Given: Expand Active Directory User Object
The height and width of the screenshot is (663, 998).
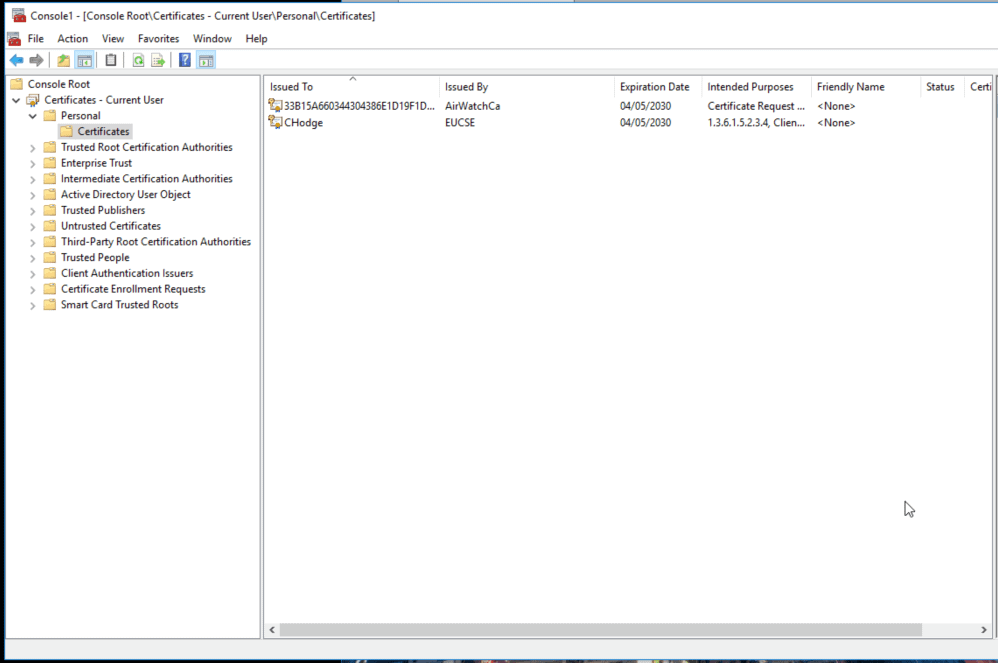Looking at the screenshot, I should 32,195.
